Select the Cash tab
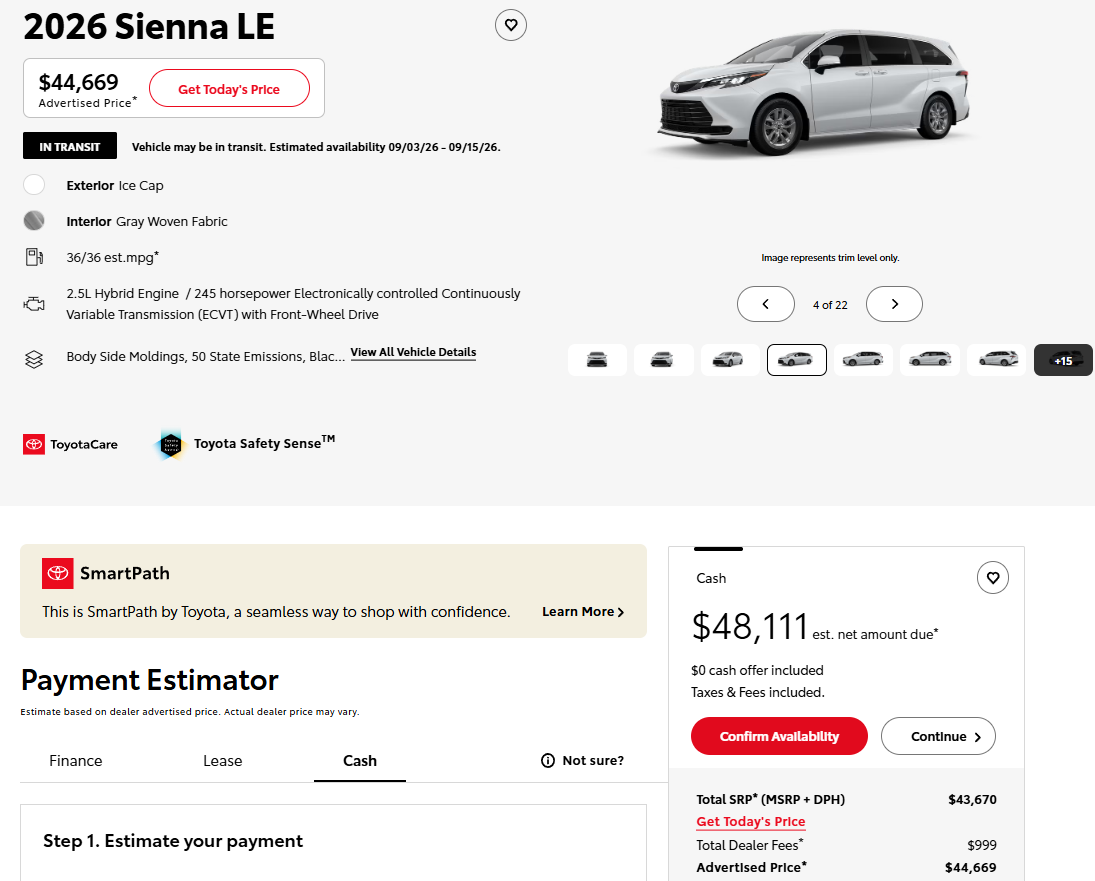Image resolution: width=1095 pixels, height=881 pixels. [360, 761]
